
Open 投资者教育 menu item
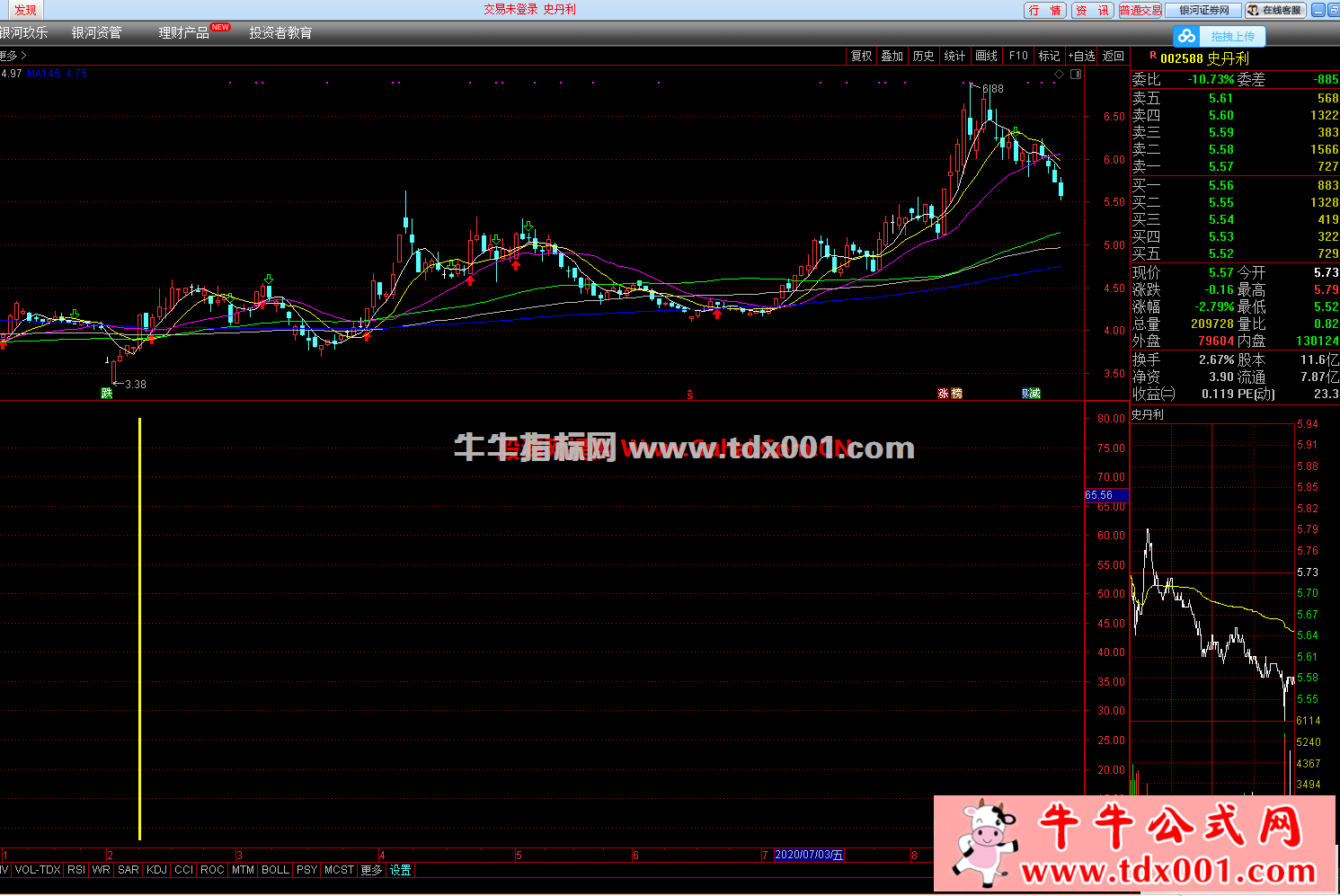pyautogui.click(x=281, y=32)
